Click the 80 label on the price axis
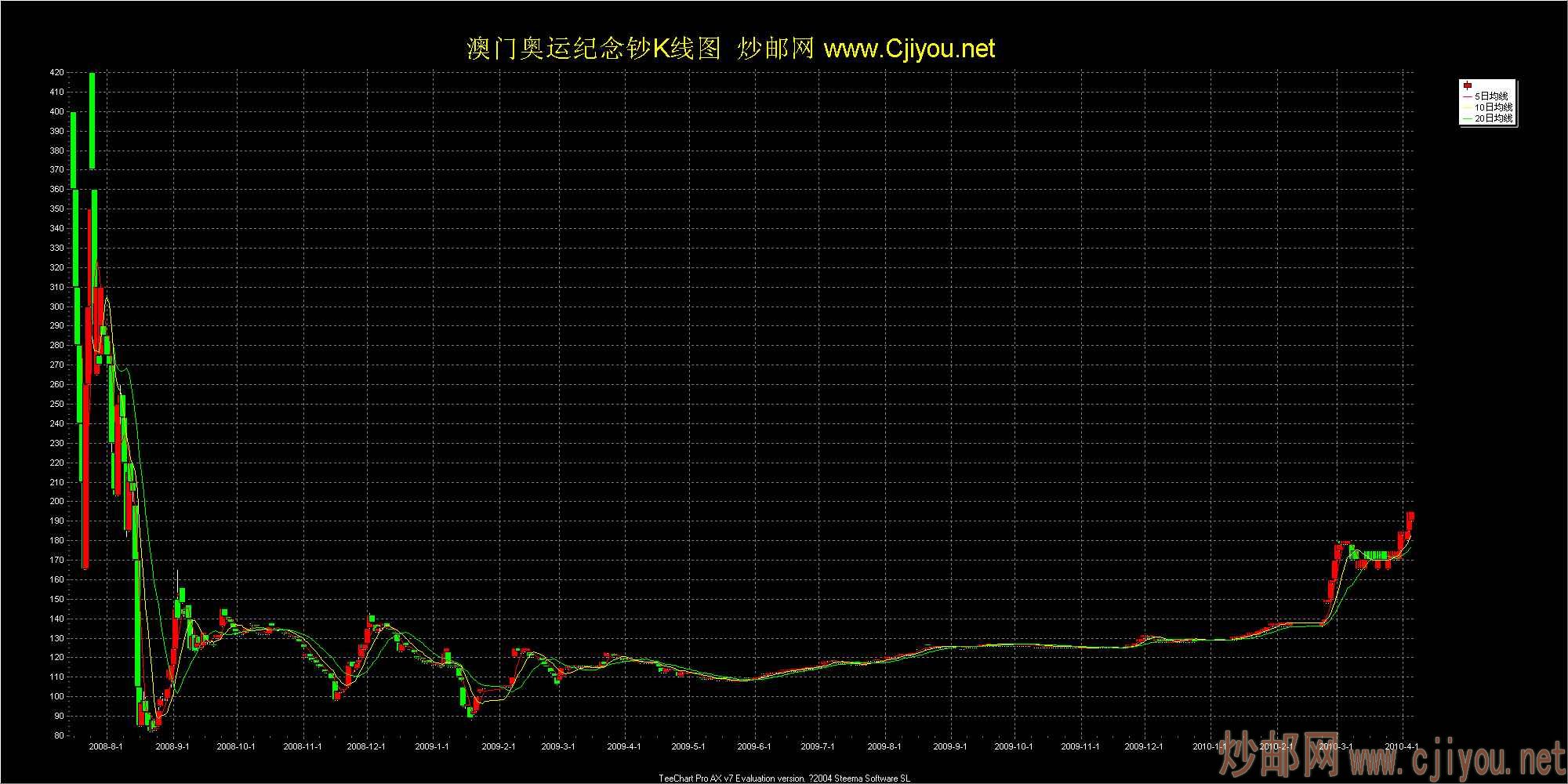 click(x=59, y=735)
